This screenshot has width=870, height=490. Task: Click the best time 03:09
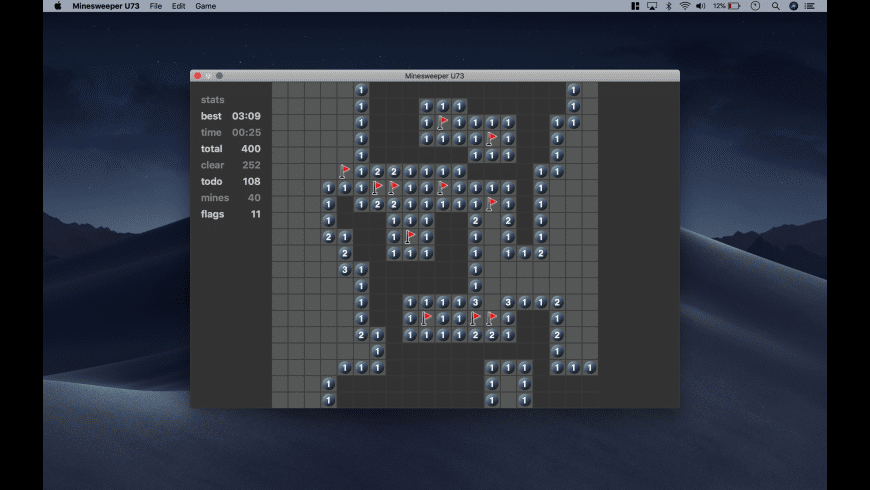[x=246, y=116]
